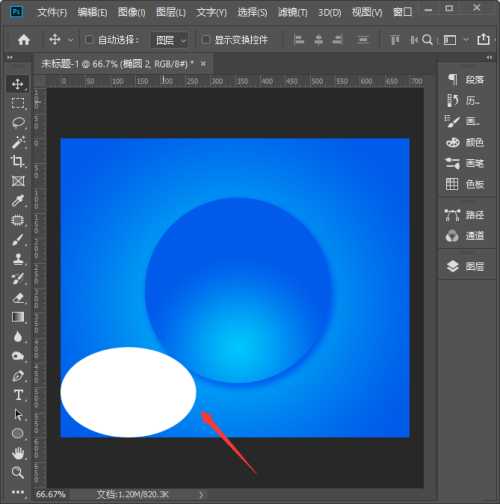Open the workspace switcher dropdown arrow
The image size is (500, 504).
click(466, 40)
